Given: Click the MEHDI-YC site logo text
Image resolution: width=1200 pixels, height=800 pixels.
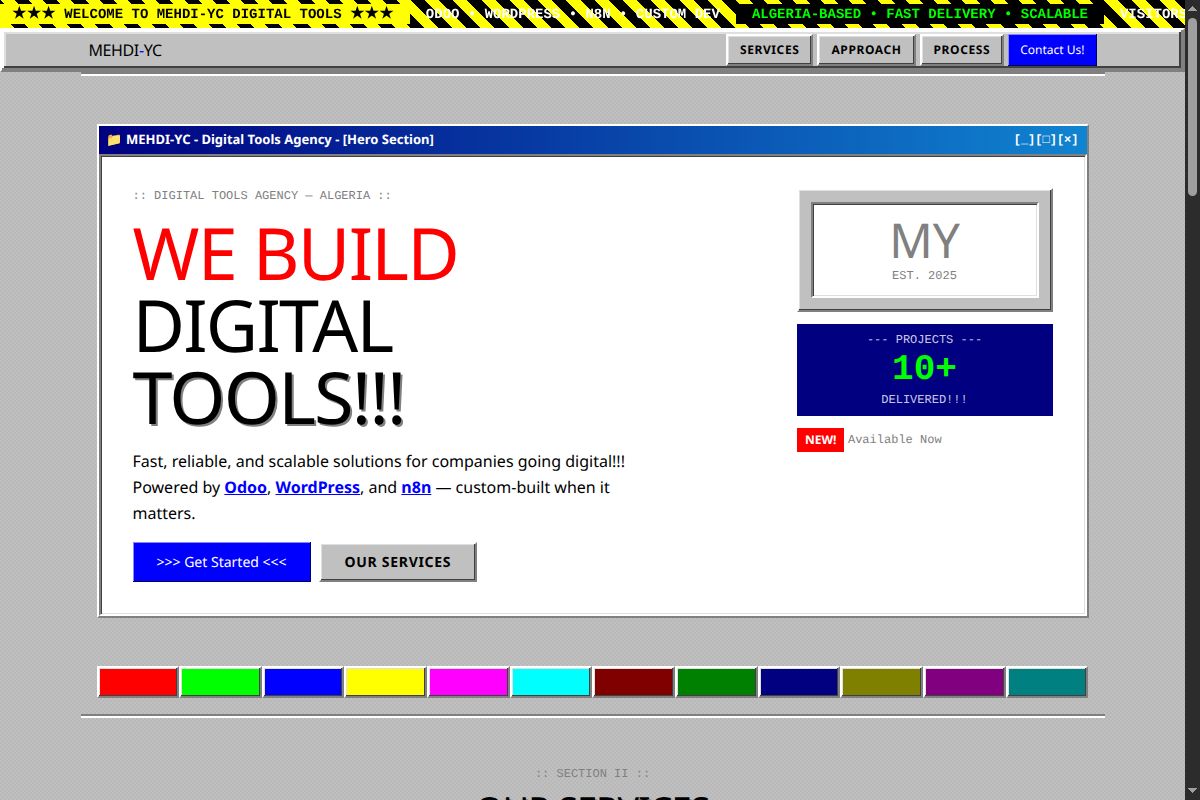Looking at the screenshot, I should (x=125, y=50).
